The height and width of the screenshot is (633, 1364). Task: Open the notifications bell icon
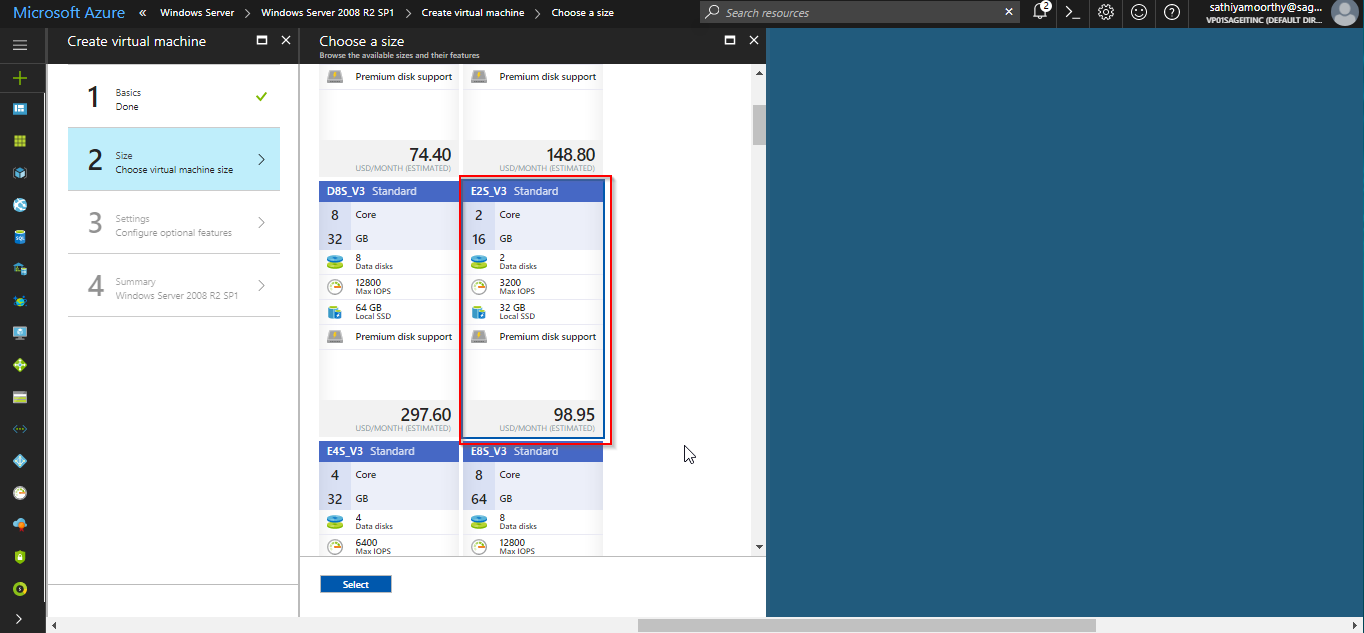(1040, 13)
